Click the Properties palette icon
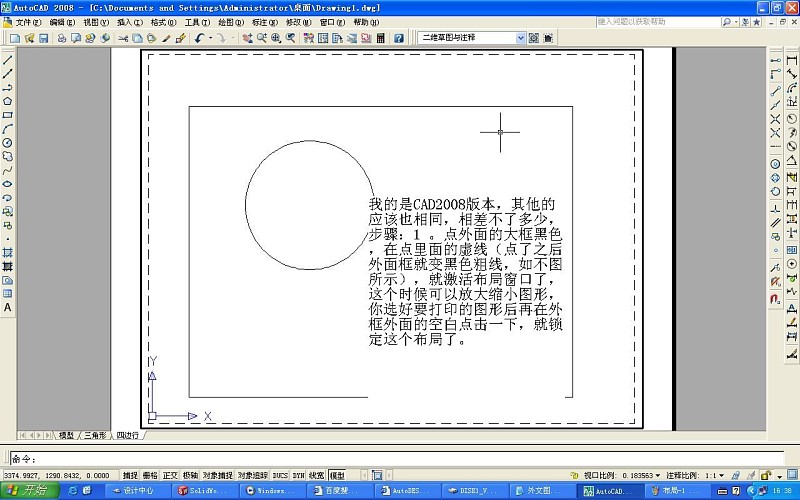 click(309, 38)
